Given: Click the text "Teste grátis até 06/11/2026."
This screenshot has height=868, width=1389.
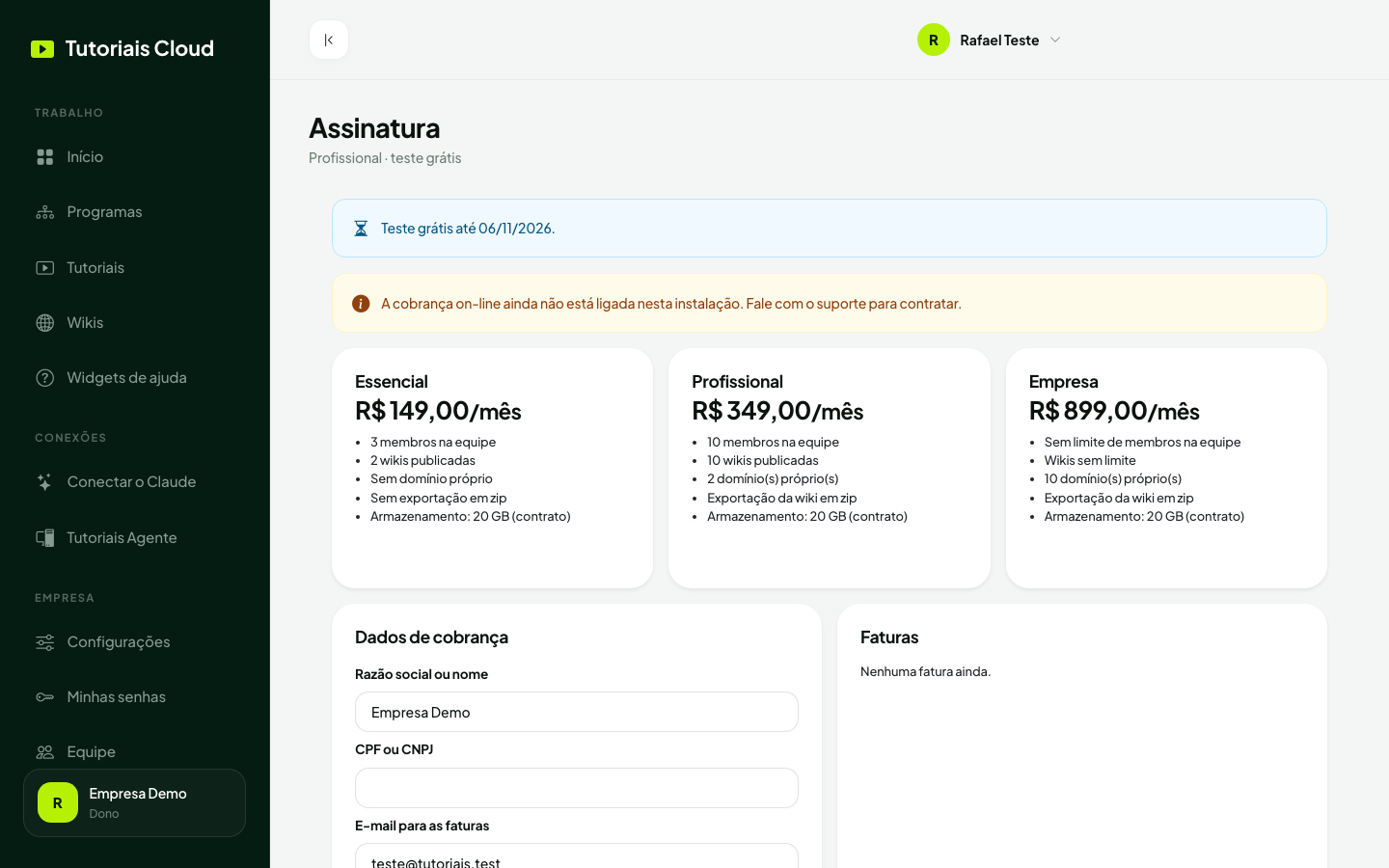Looking at the screenshot, I should [468, 229].
